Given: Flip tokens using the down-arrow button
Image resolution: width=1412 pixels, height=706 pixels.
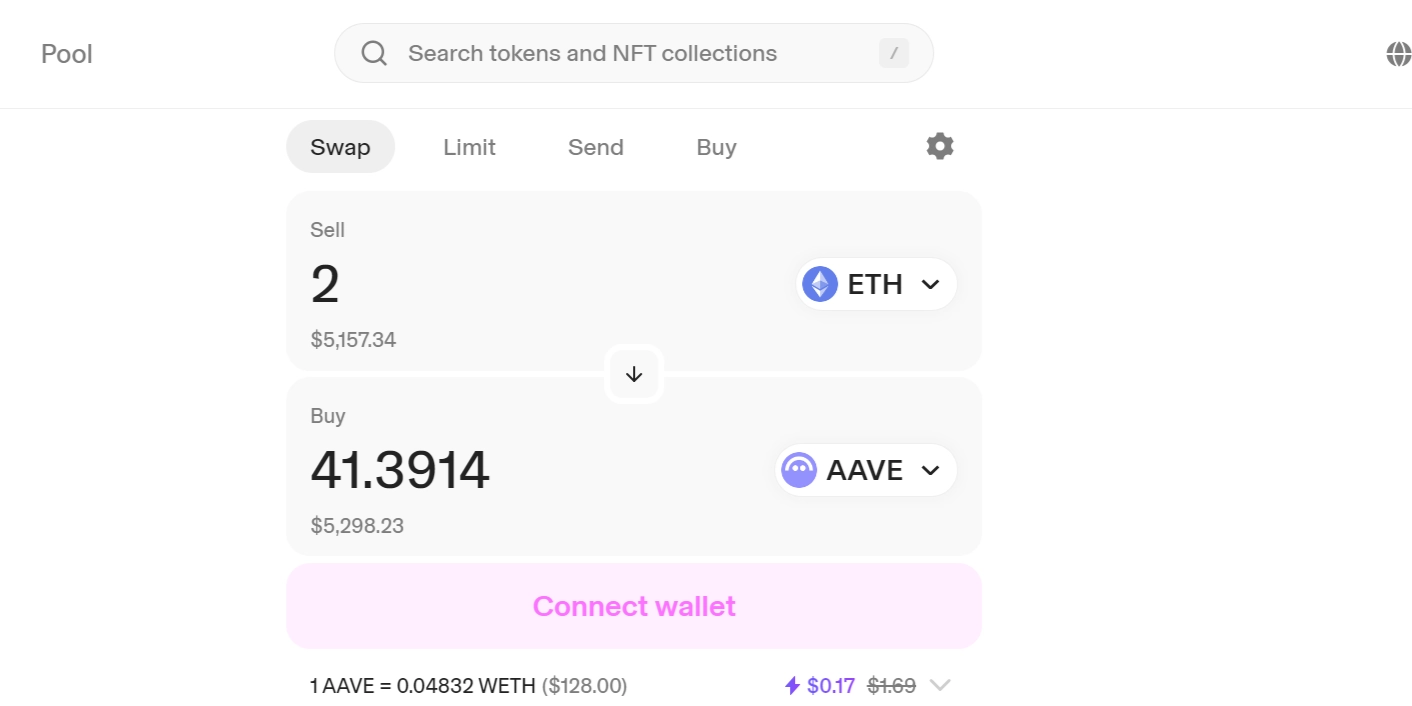Looking at the screenshot, I should 634,374.
